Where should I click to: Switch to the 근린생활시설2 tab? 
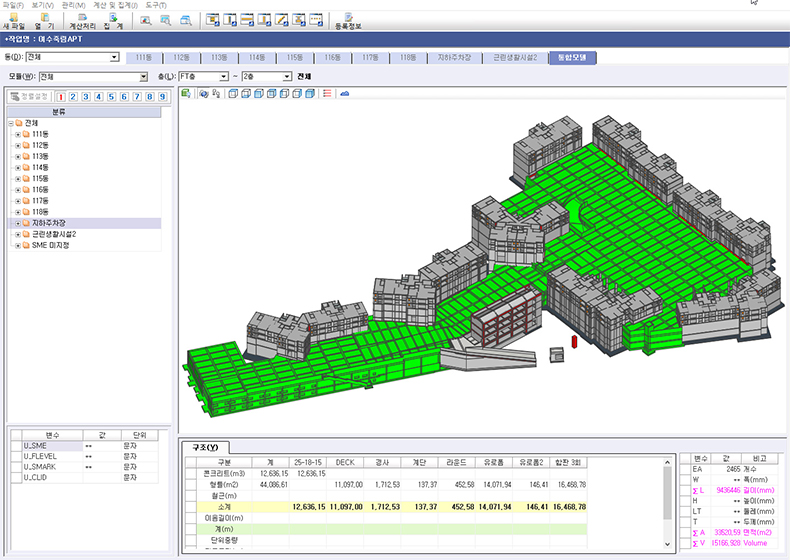515,58
